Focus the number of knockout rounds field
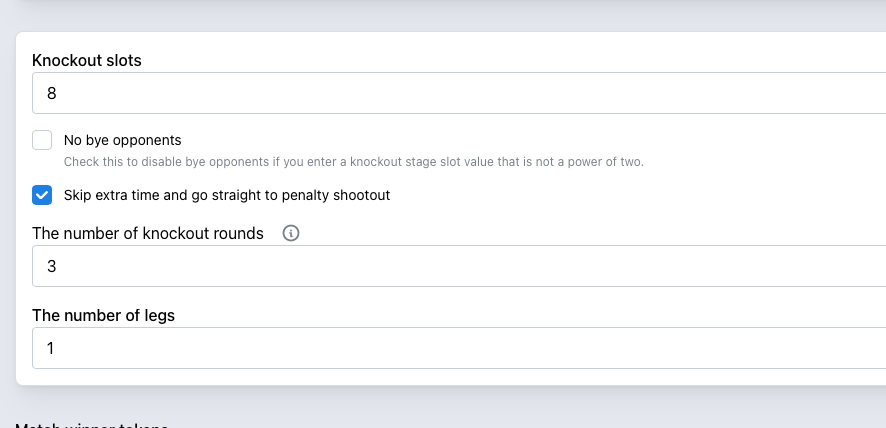Screen dimensions: 886x428 (459, 266)
